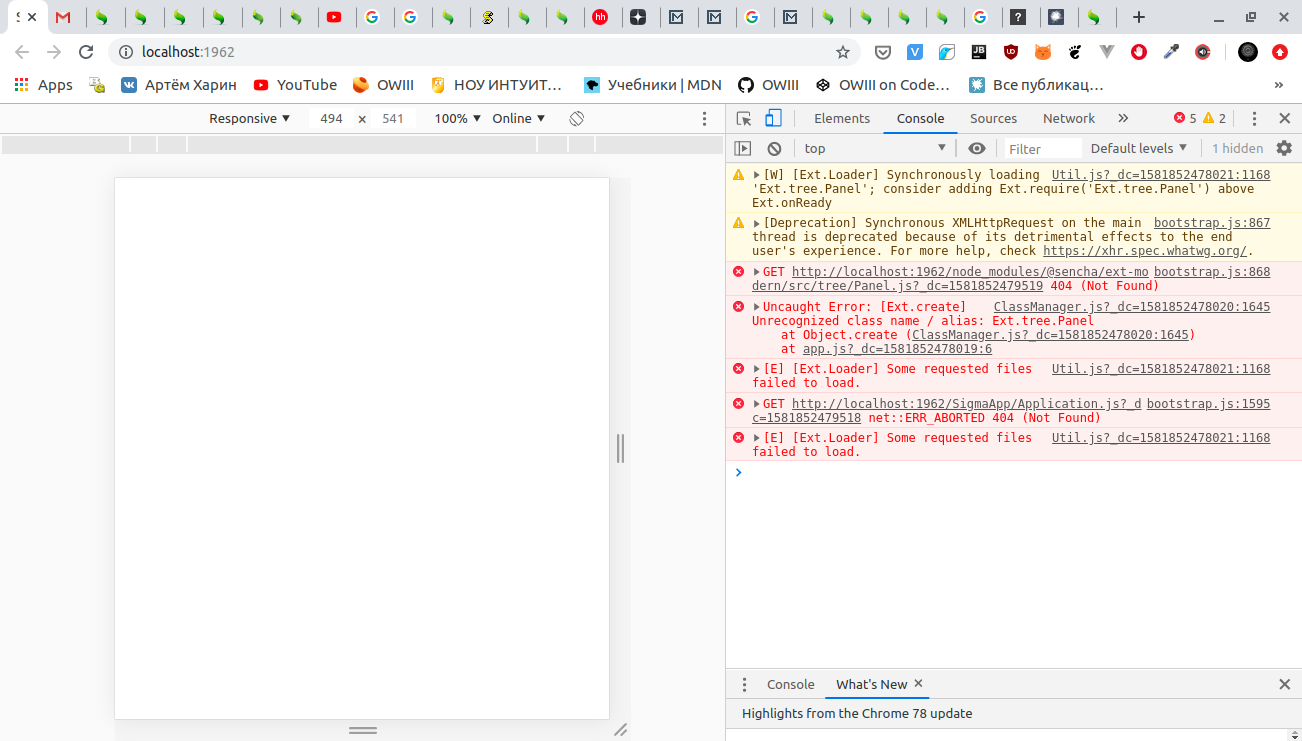This screenshot has height=741, width=1302.
Task: Click the inspect element picker icon
Action: click(743, 118)
